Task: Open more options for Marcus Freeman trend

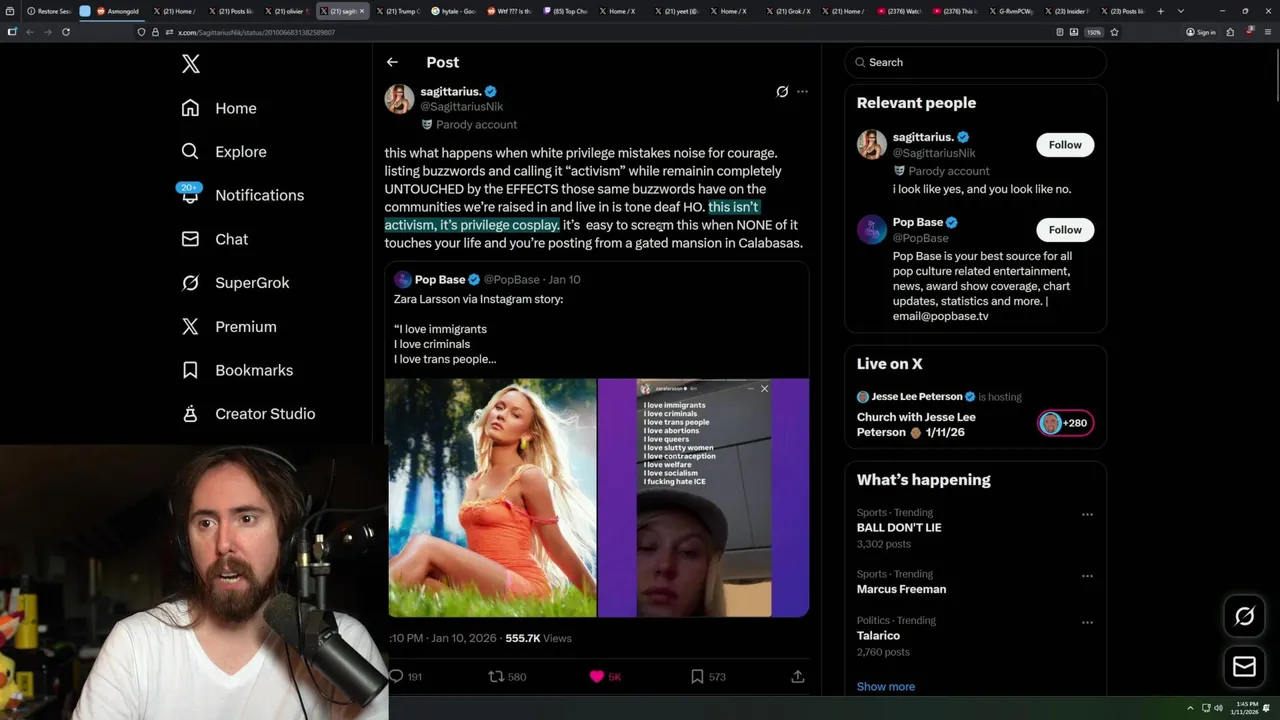Action: (x=1087, y=576)
